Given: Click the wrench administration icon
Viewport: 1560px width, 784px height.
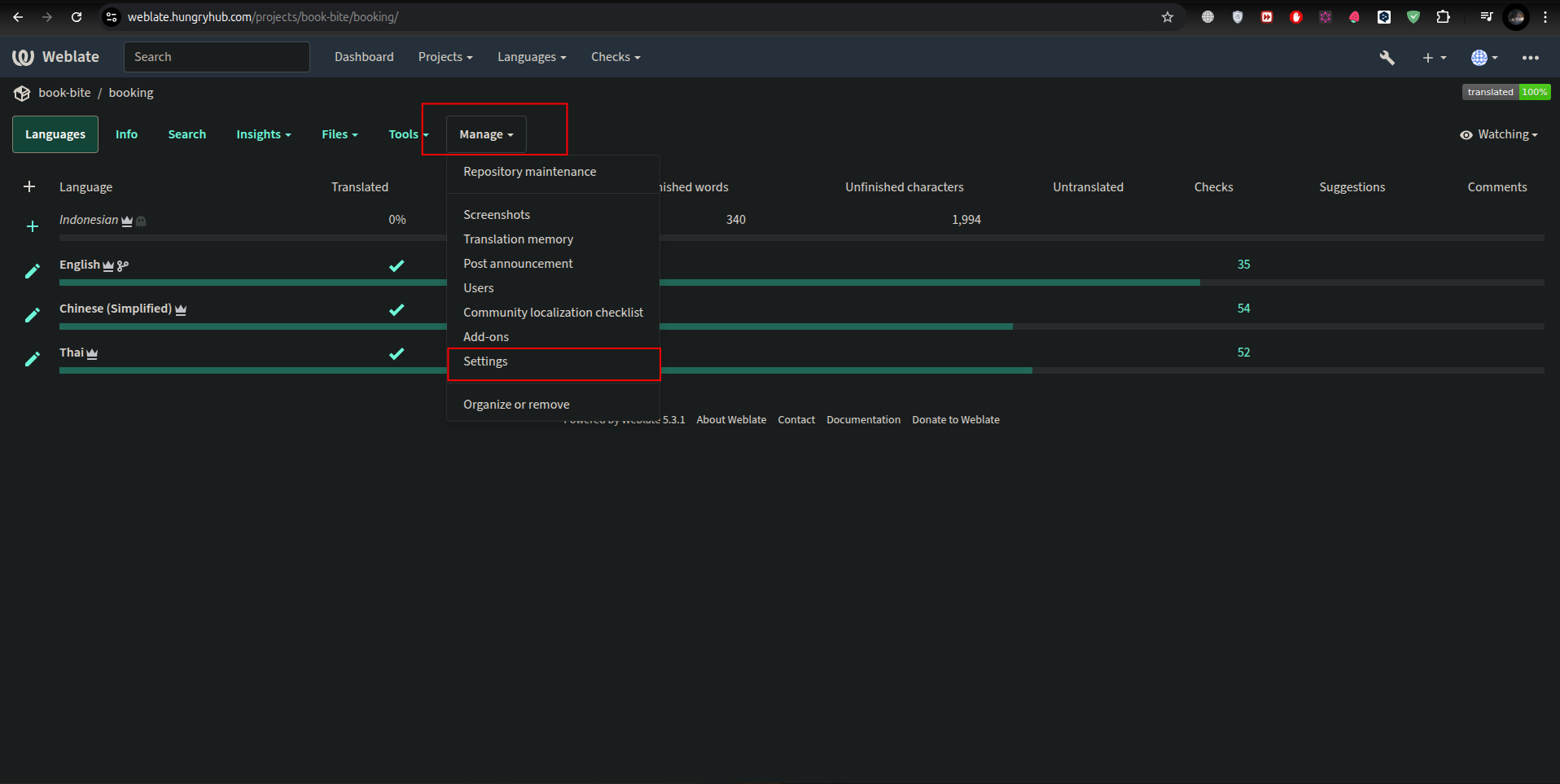Looking at the screenshot, I should click(x=1387, y=58).
